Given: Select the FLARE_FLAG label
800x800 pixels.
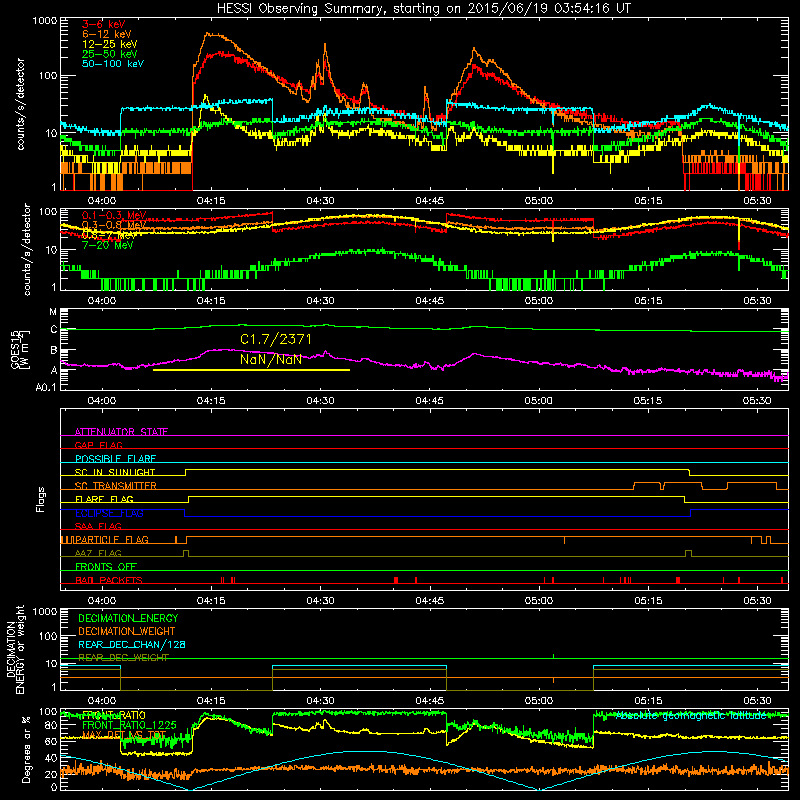Looking at the screenshot, I should 104,499.
